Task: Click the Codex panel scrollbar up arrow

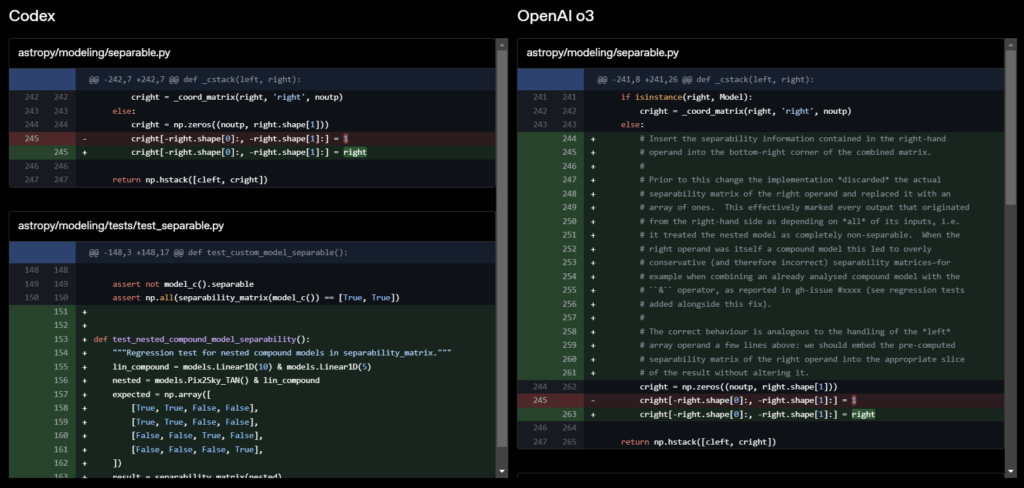Action: pos(502,44)
